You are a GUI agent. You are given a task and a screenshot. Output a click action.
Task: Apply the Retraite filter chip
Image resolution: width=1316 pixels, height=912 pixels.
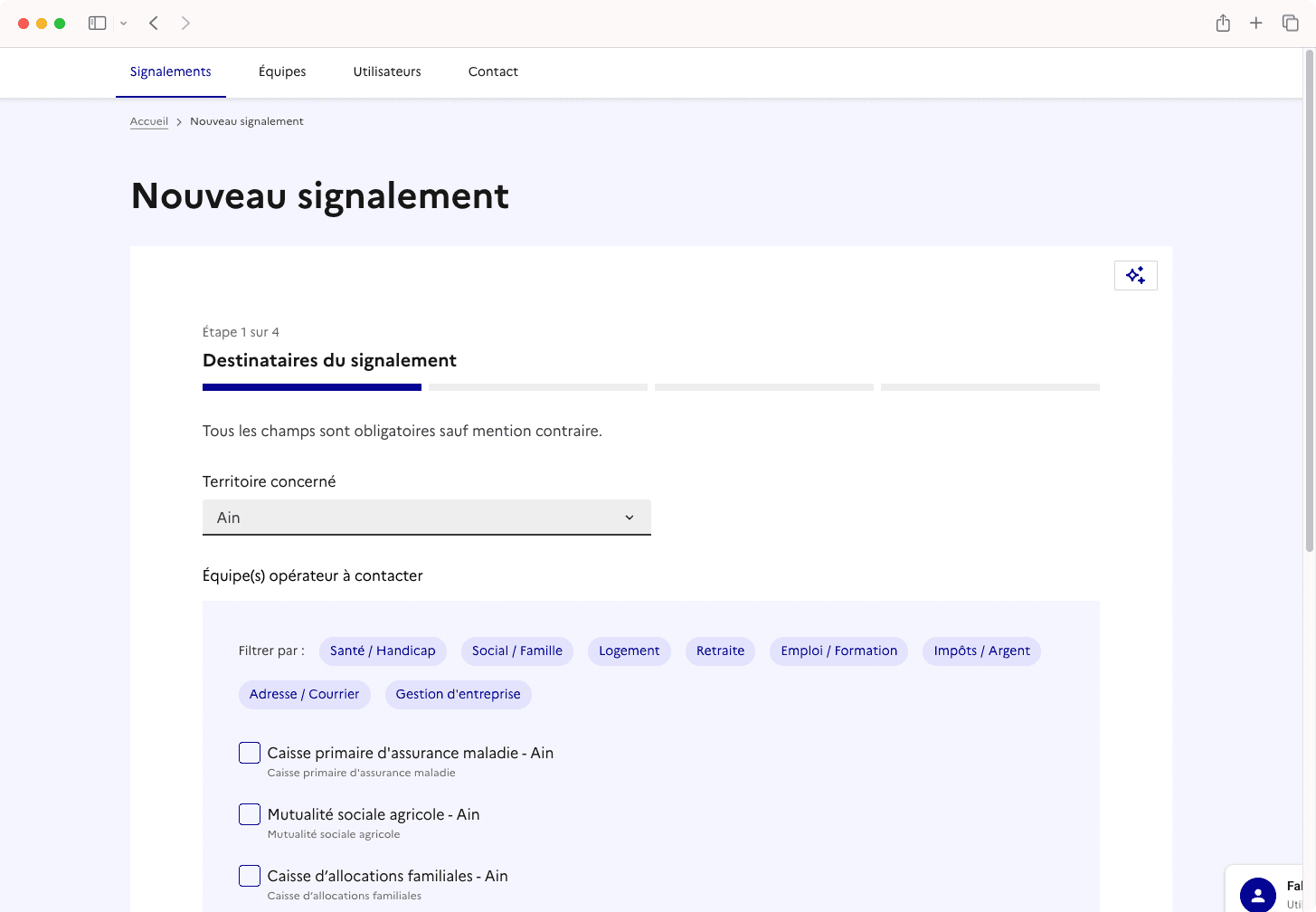[720, 651]
